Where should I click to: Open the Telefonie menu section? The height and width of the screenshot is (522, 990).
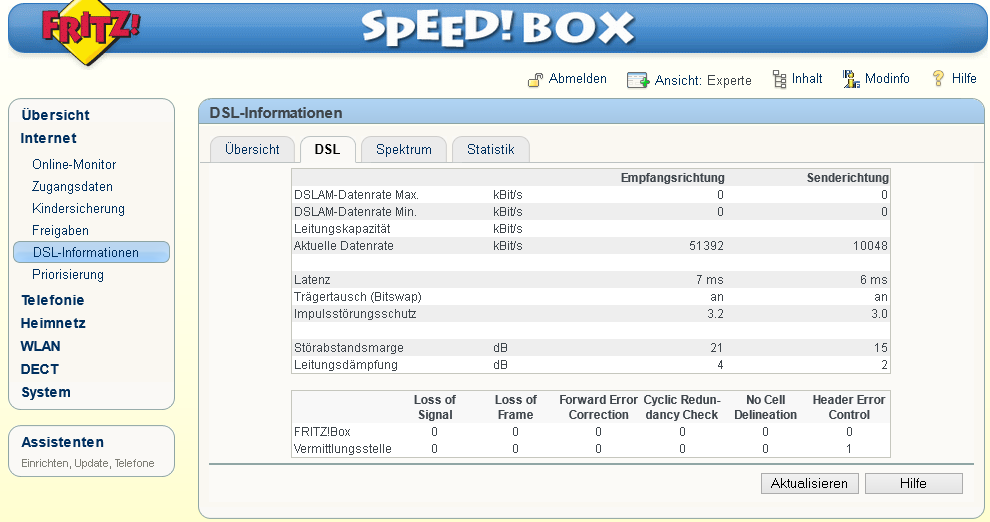(52, 300)
